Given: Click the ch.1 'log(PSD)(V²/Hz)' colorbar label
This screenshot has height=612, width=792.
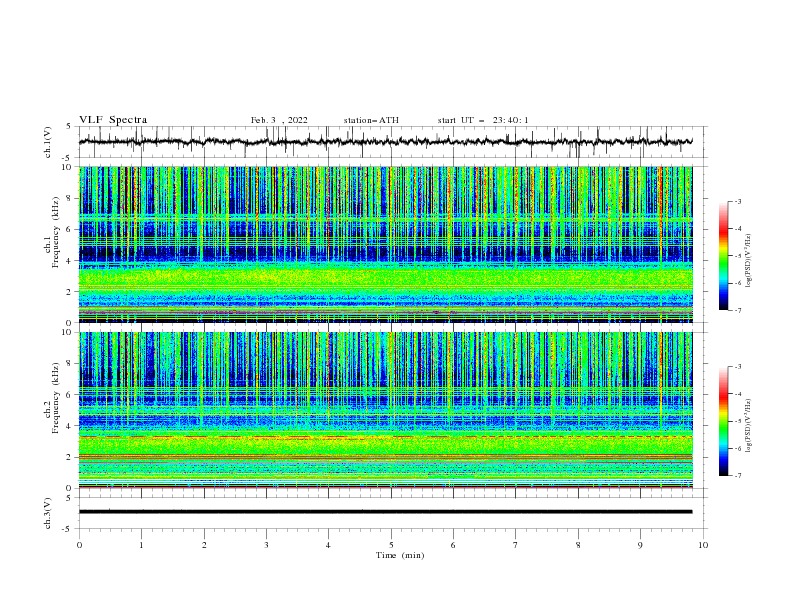Looking at the screenshot, I should point(749,261).
